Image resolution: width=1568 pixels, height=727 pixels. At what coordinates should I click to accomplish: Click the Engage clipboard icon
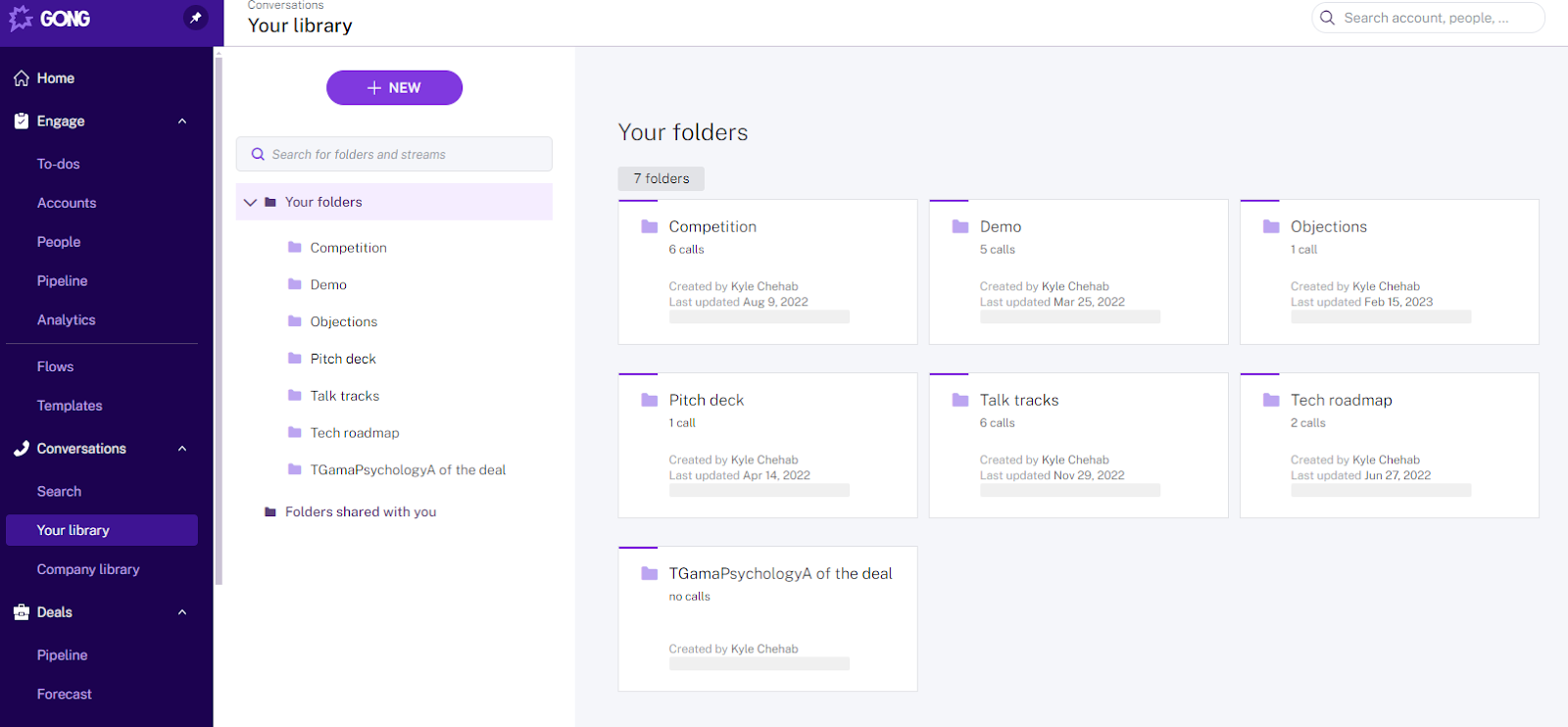click(22, 121)
